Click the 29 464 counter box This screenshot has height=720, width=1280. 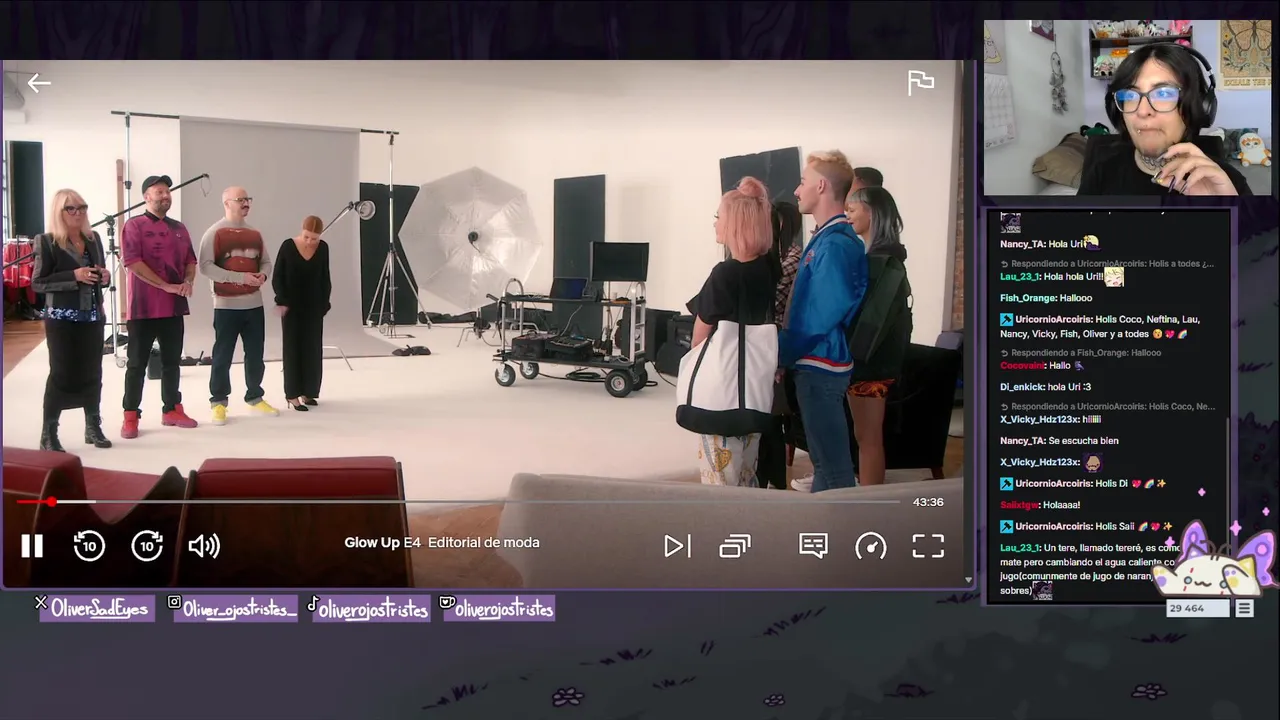tap(1197, 608)
